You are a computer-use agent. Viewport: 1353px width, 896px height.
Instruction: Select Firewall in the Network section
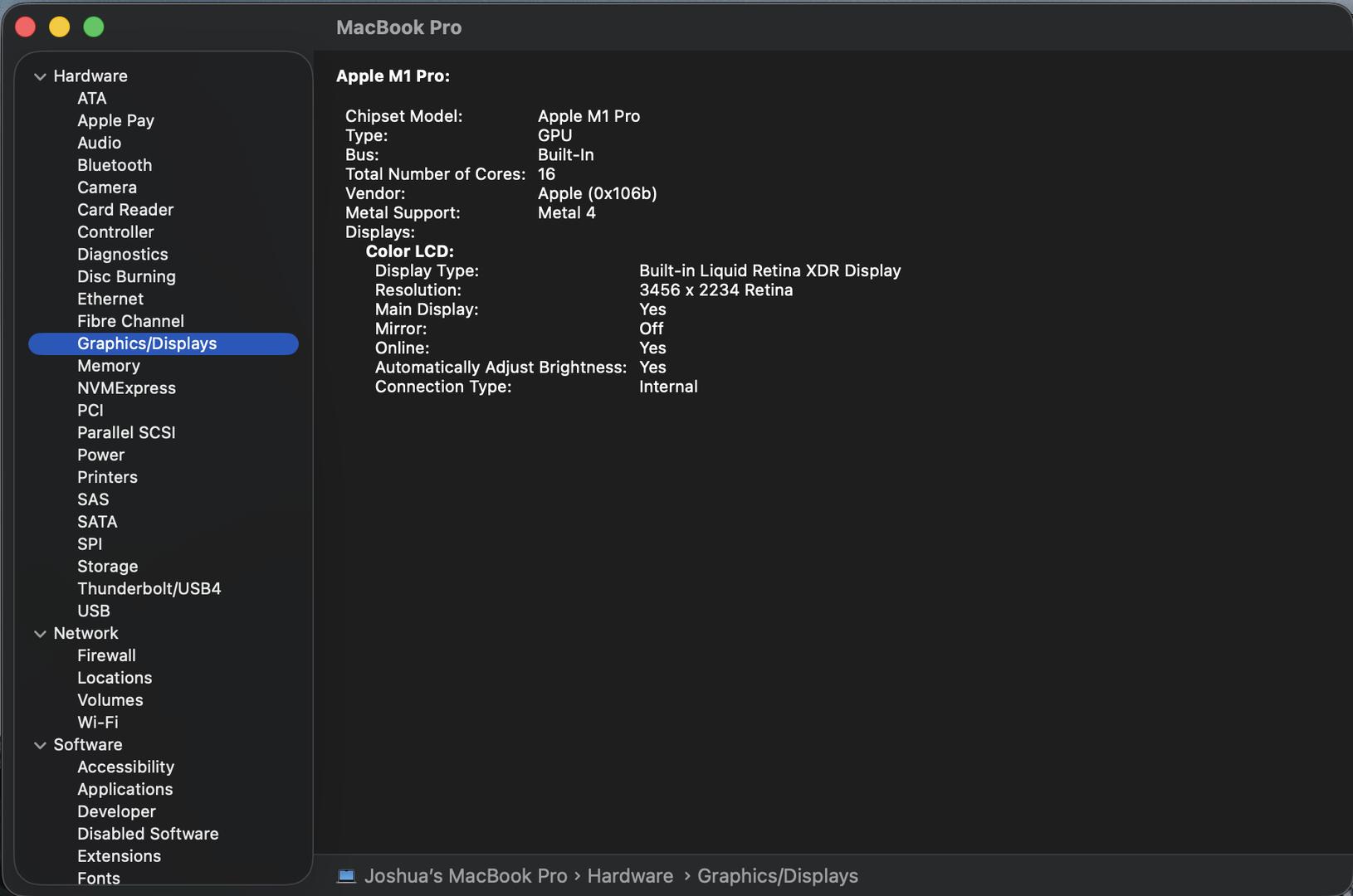[106, 655]
